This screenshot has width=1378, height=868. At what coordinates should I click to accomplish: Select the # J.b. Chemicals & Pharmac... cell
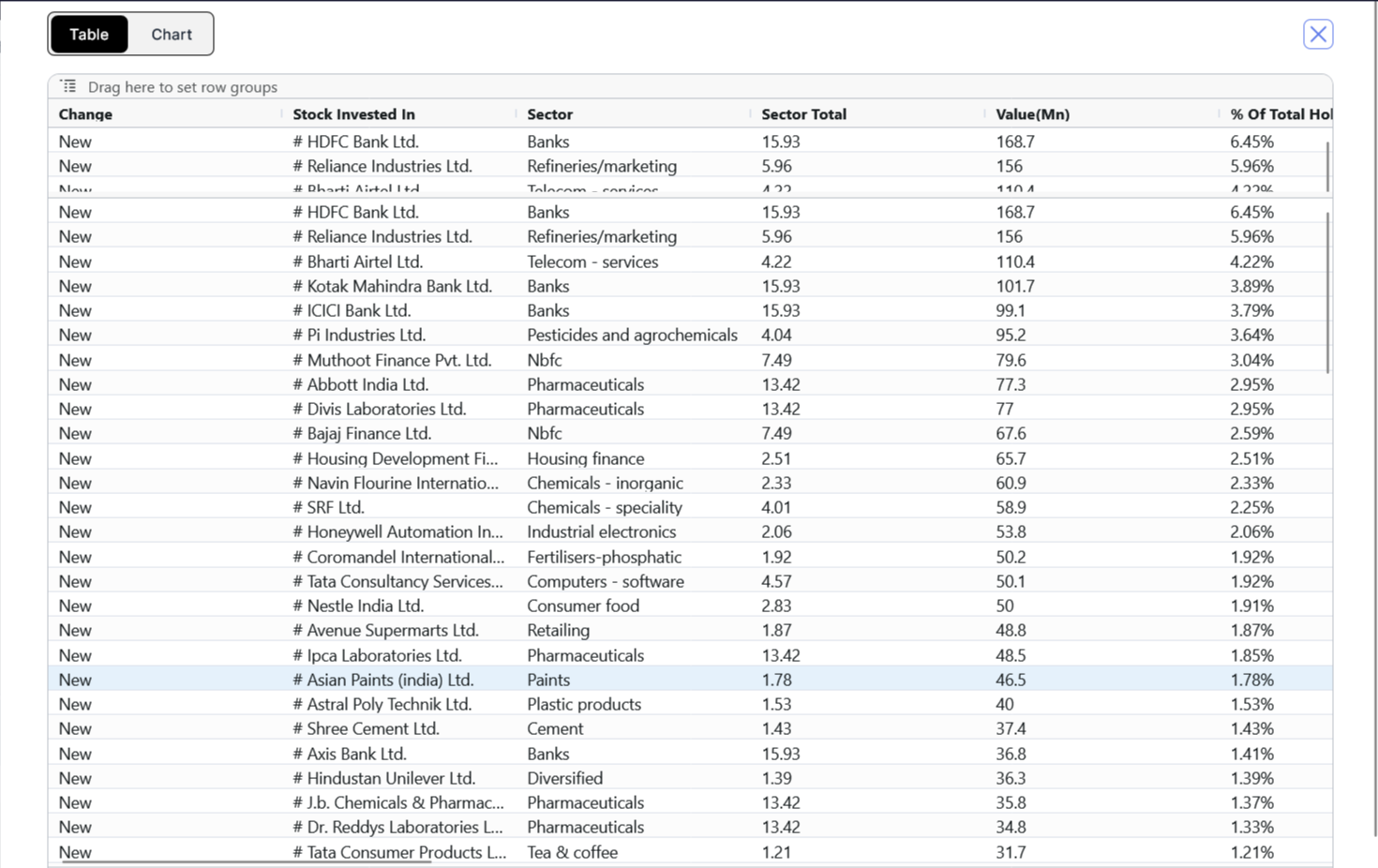[x=399, y=802]
